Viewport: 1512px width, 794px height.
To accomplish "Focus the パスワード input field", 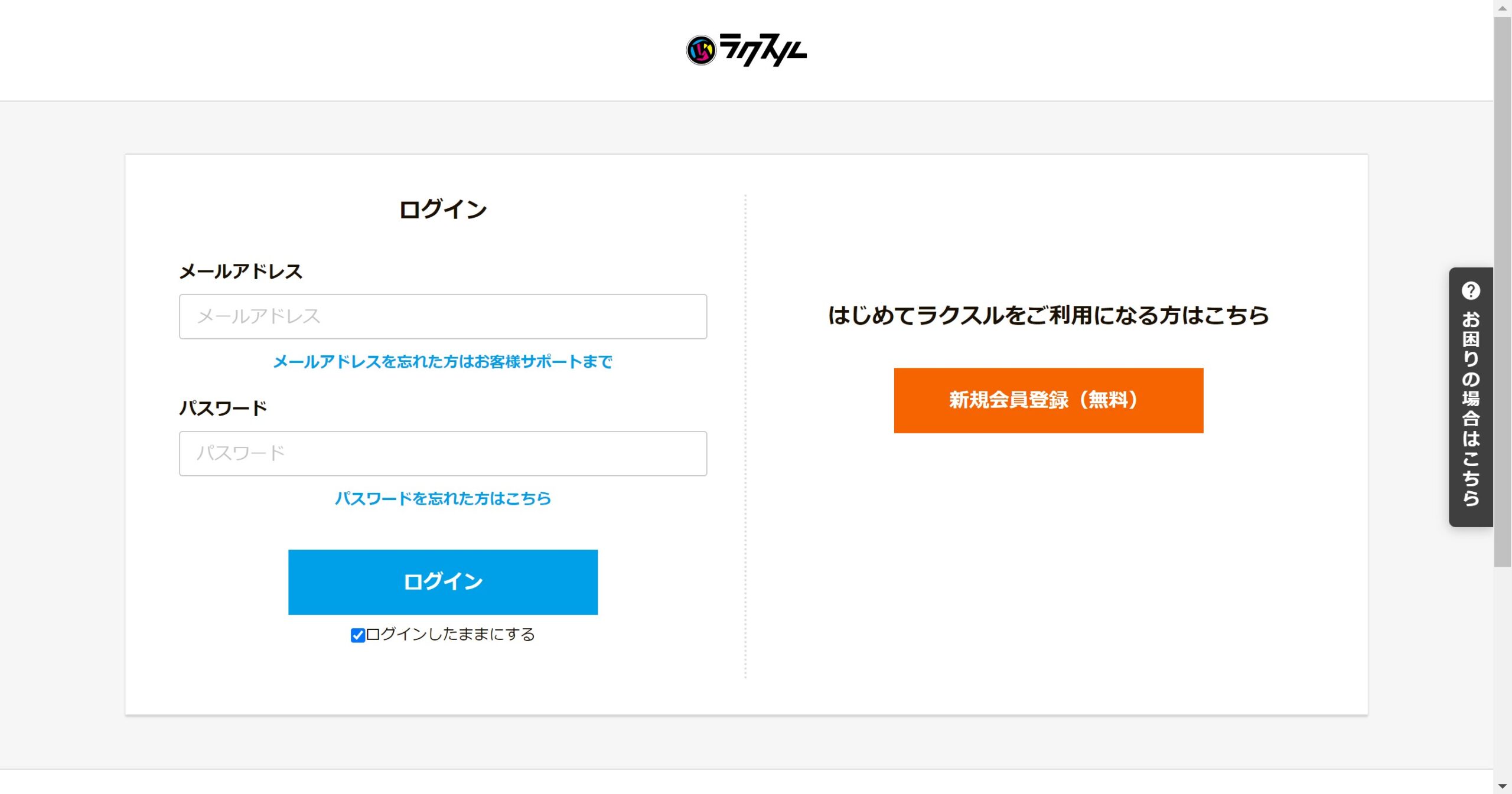I will coord(443,453).
